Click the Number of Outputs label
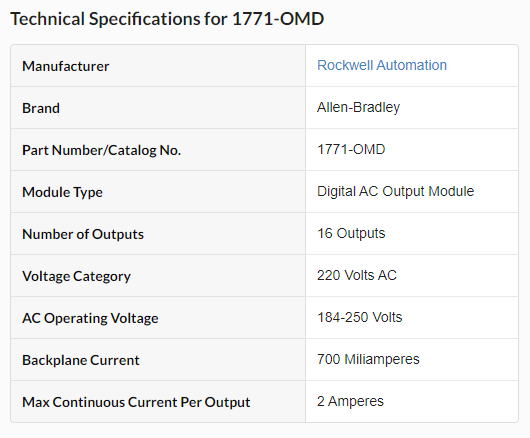This screenshot has height=438, width=530. 83,234
